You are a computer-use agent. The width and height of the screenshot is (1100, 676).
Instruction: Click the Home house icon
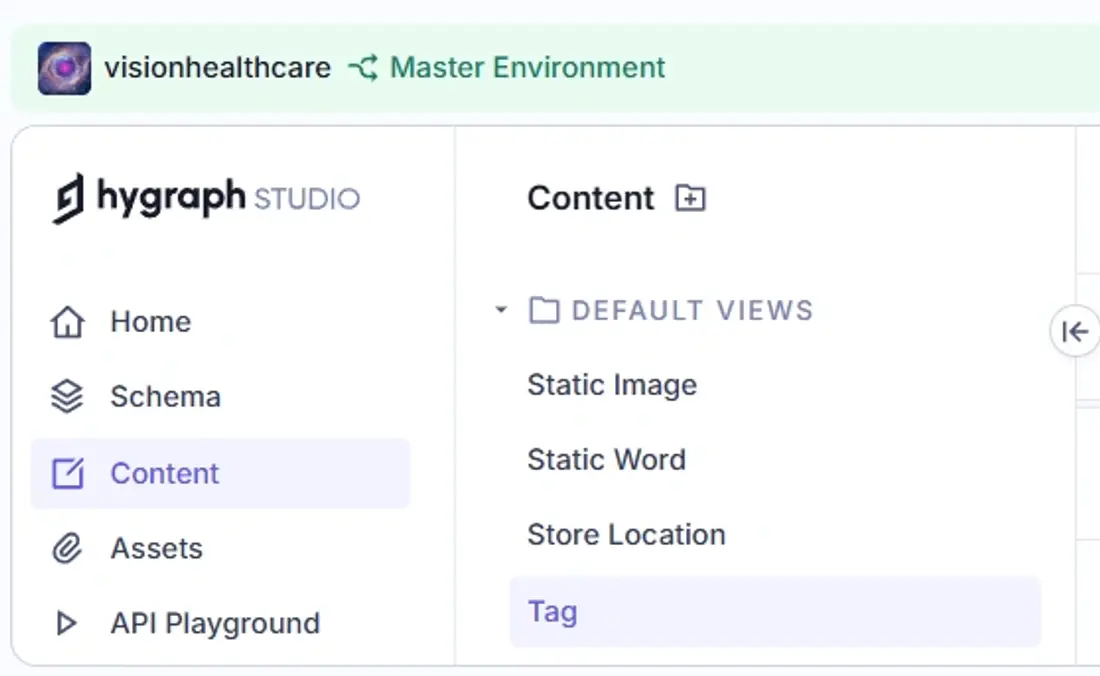[67, 322]
